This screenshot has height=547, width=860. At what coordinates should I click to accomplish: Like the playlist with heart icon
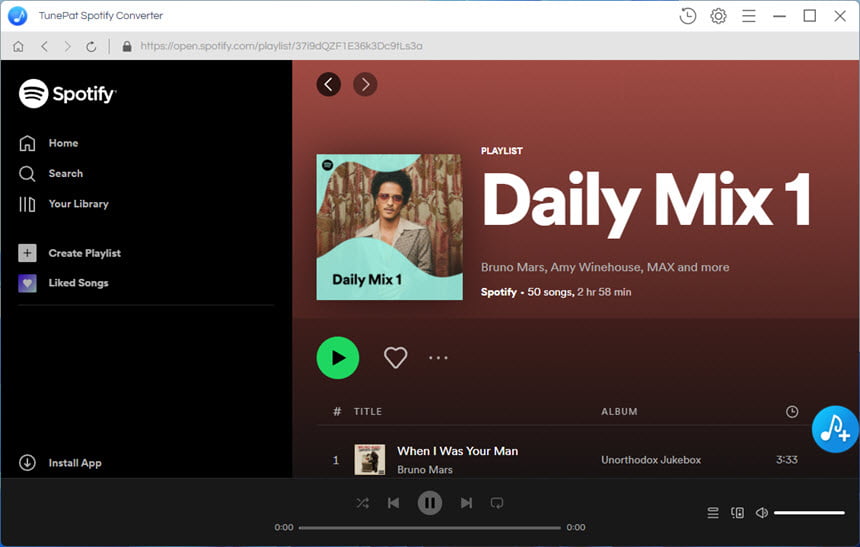coord(395,358)
